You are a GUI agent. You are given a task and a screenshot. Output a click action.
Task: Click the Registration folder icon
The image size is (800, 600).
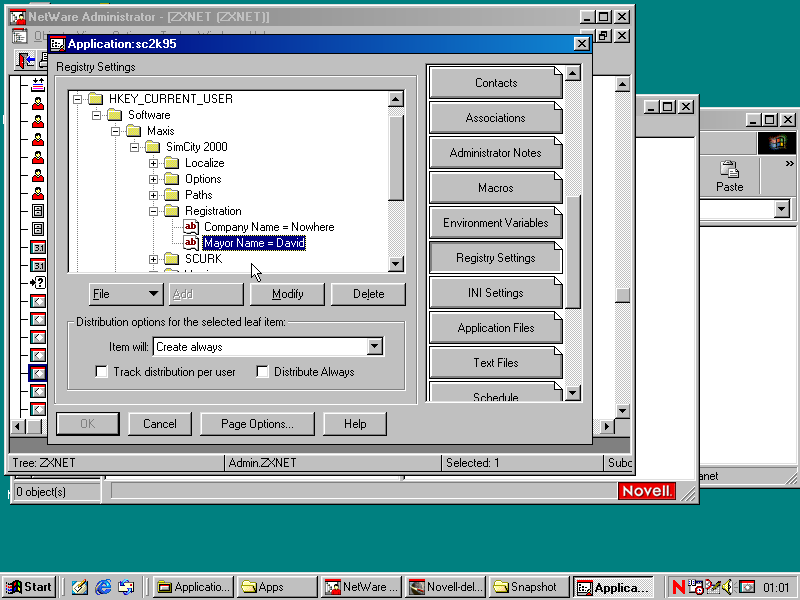171,211
